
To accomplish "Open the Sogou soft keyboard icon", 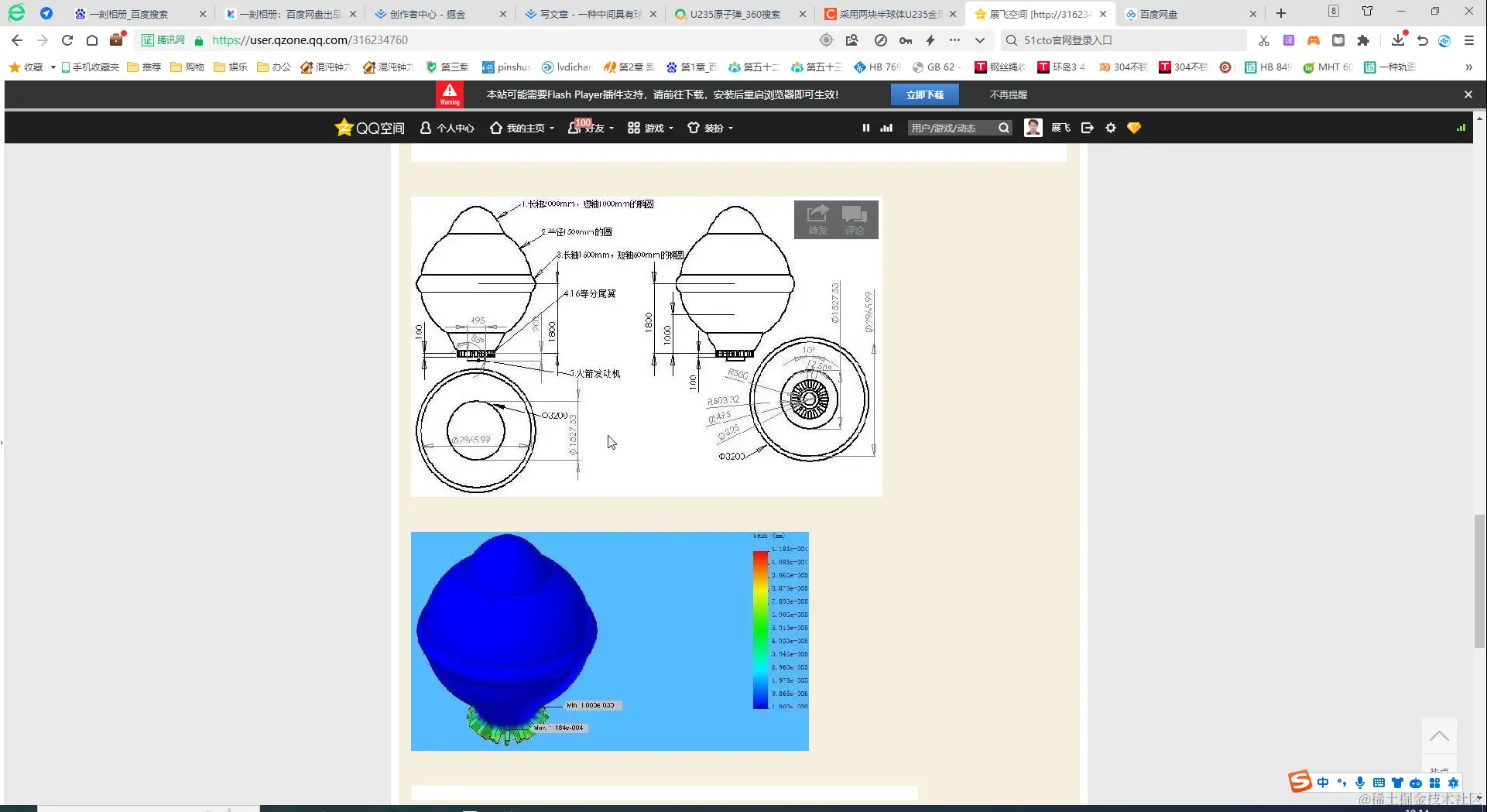I will pyautogui.click(x=1379, y=783).
